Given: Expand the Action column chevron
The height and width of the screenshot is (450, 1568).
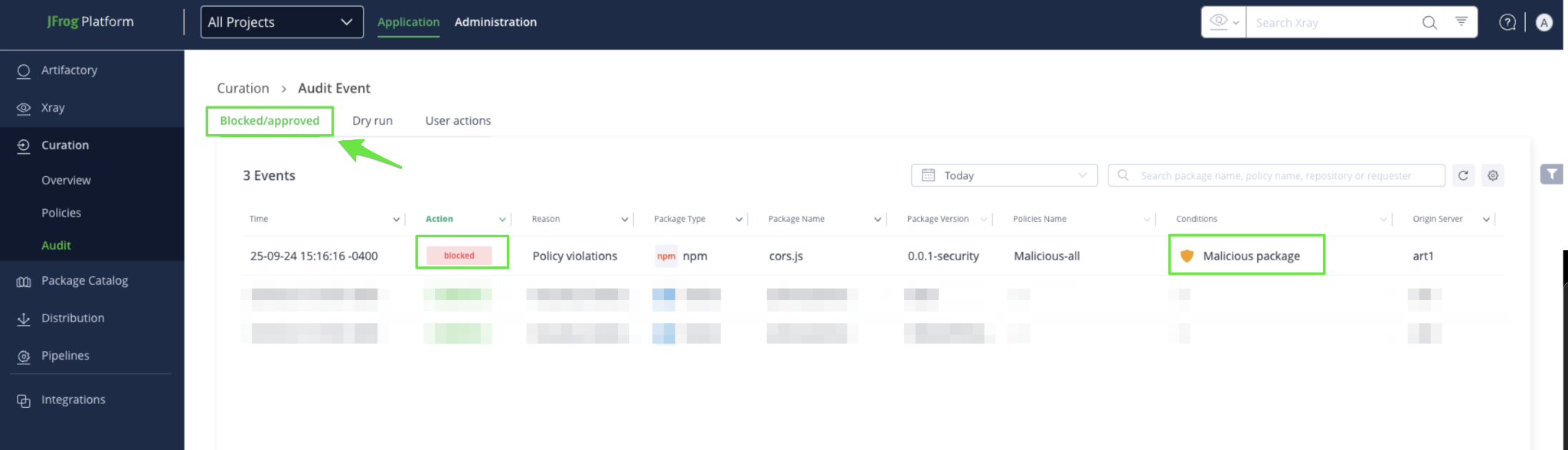Looking at the screenshot, I should [502, 220].
